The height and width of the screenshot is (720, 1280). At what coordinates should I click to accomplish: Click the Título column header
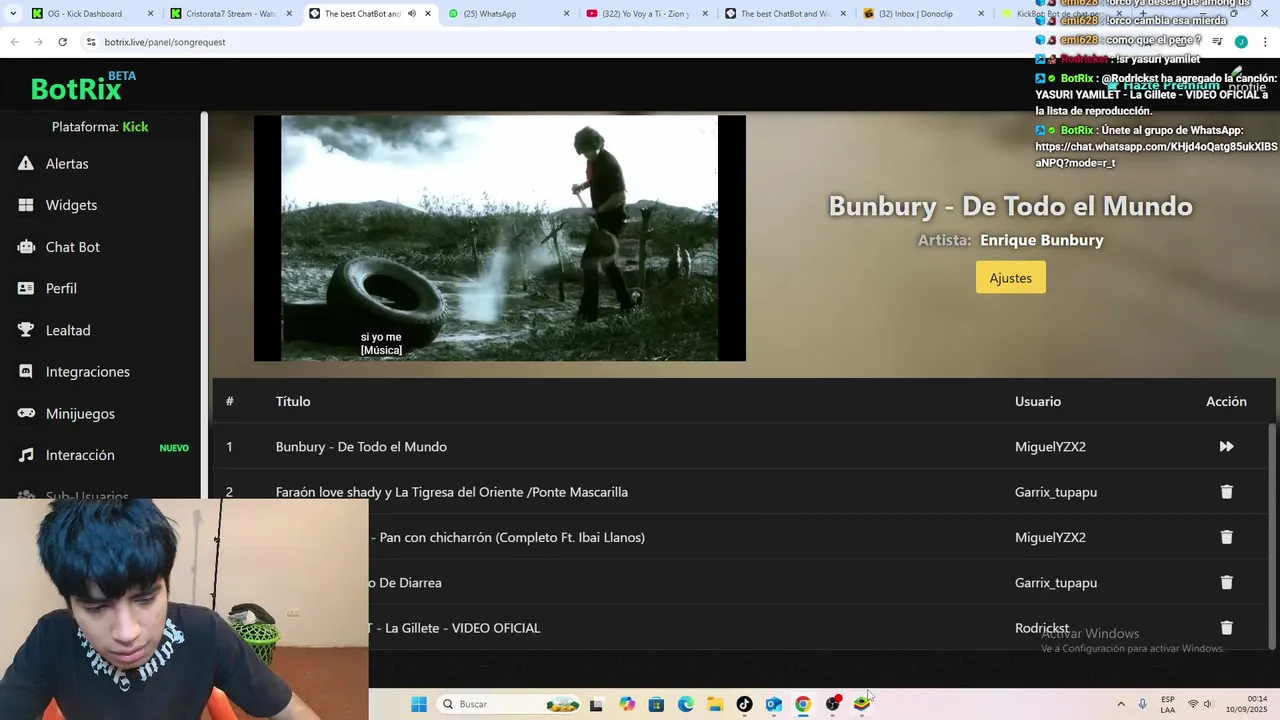293,401
